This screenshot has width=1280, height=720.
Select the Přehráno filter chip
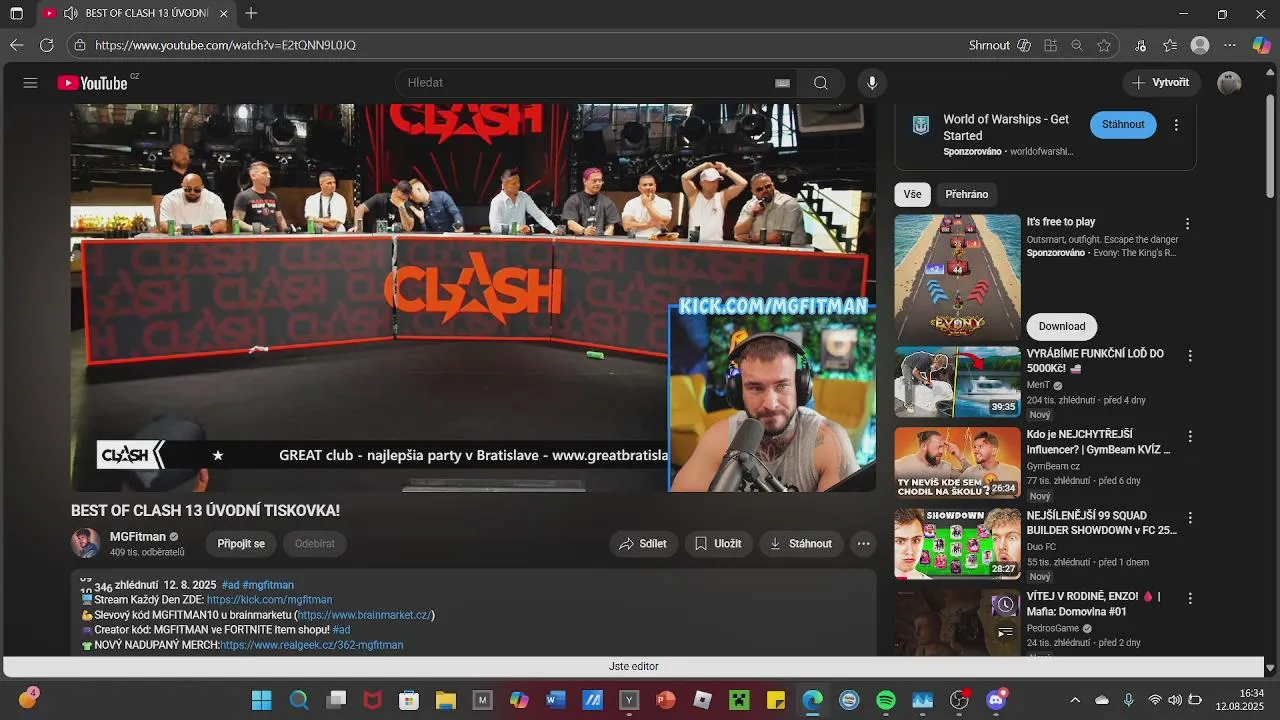coord(967,195)
